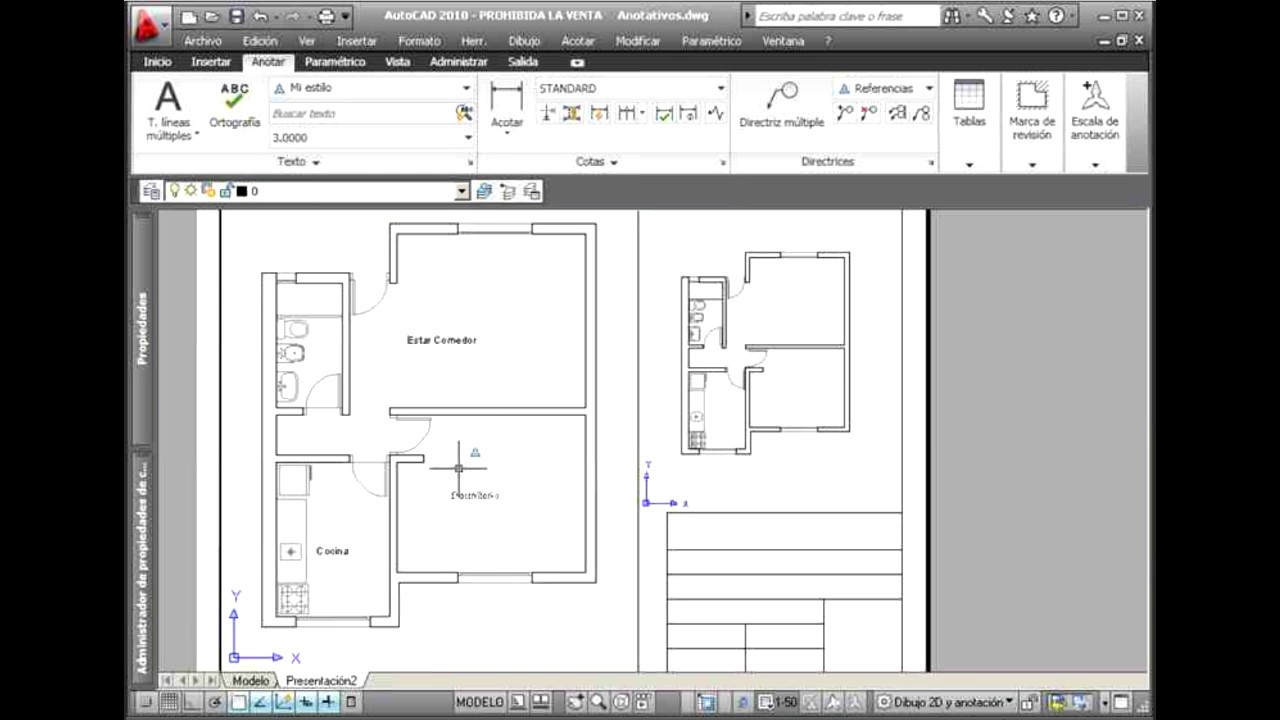Click the Undo arrow in quick access
The height and width of the screenshot is (720, 1280).
(260, 17)
